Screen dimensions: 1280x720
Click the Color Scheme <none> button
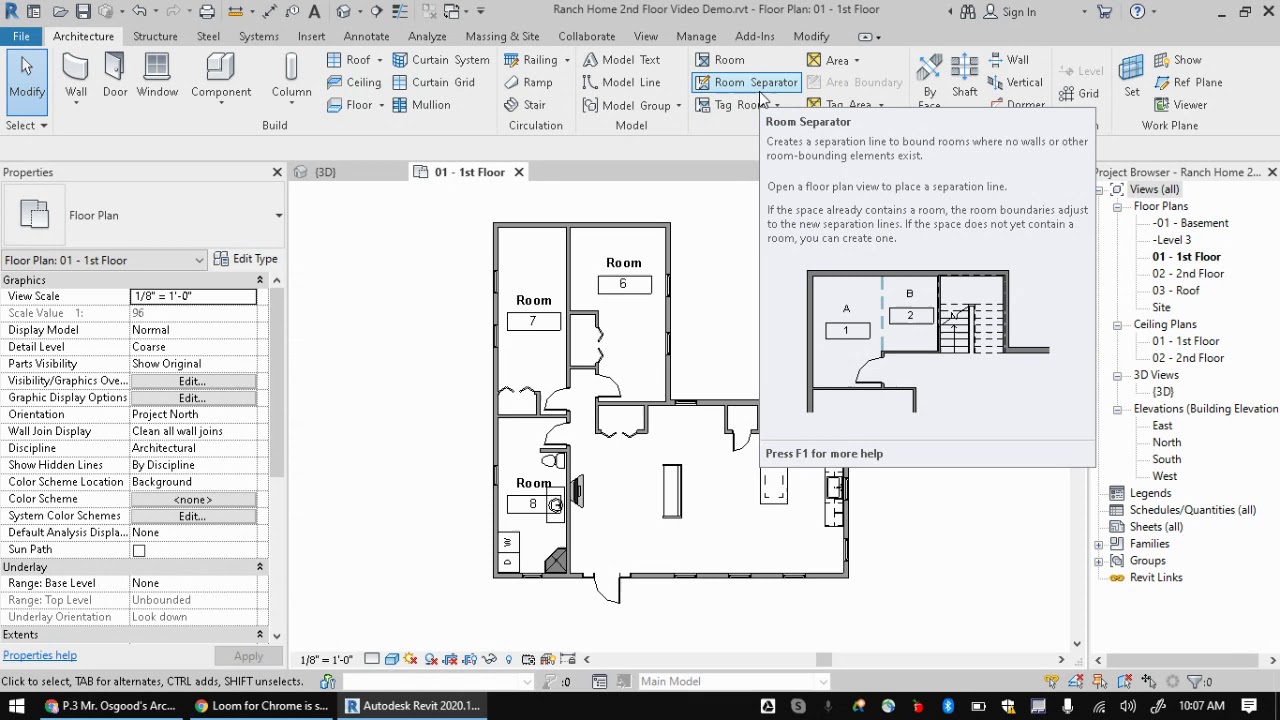coord(192,499)
